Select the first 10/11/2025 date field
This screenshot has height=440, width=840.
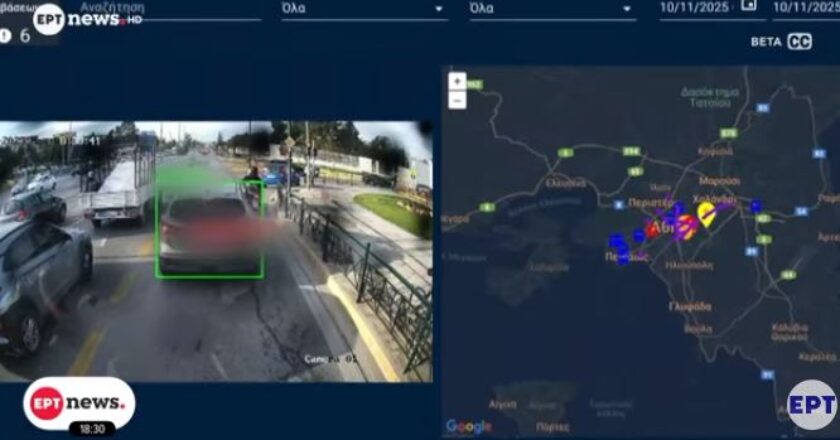696,8
